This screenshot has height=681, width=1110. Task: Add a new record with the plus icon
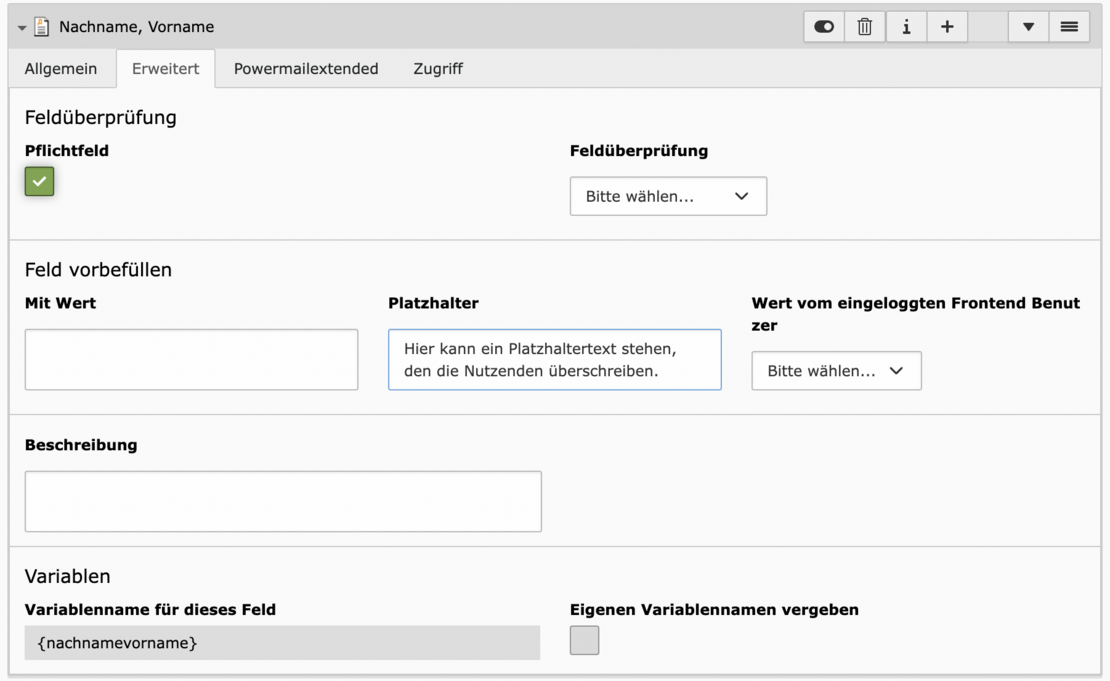(947, 28)
